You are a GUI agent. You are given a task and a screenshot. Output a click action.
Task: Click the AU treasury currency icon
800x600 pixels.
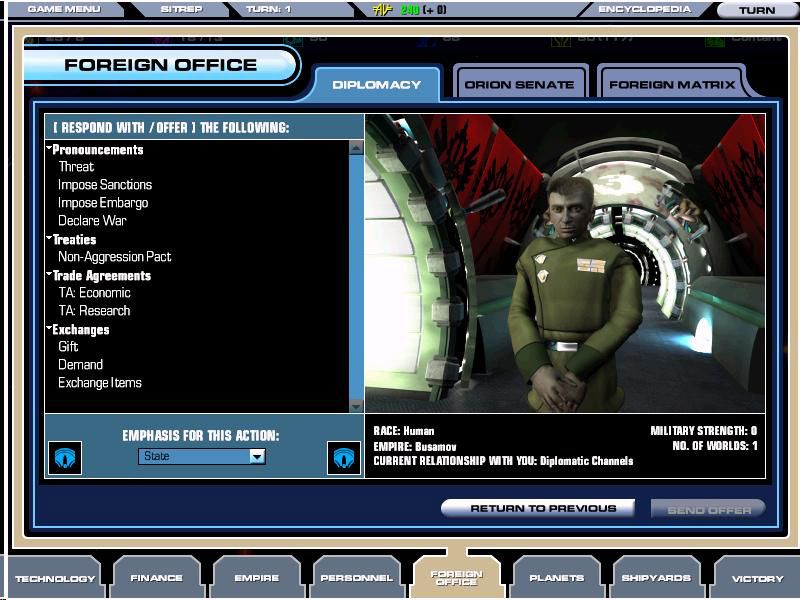(381, 10)
